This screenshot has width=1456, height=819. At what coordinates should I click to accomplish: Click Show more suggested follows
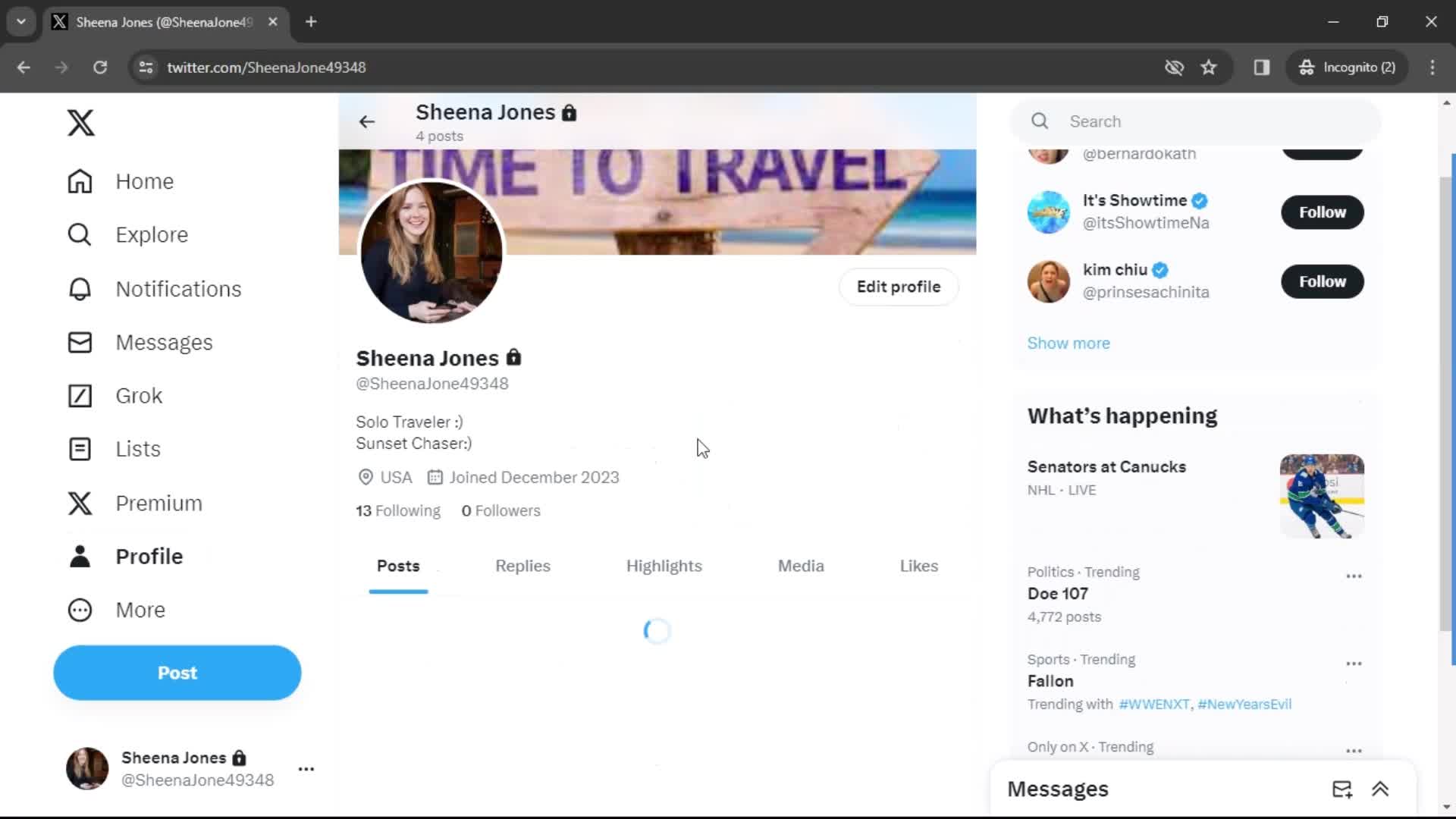(x=1068, y=343)
